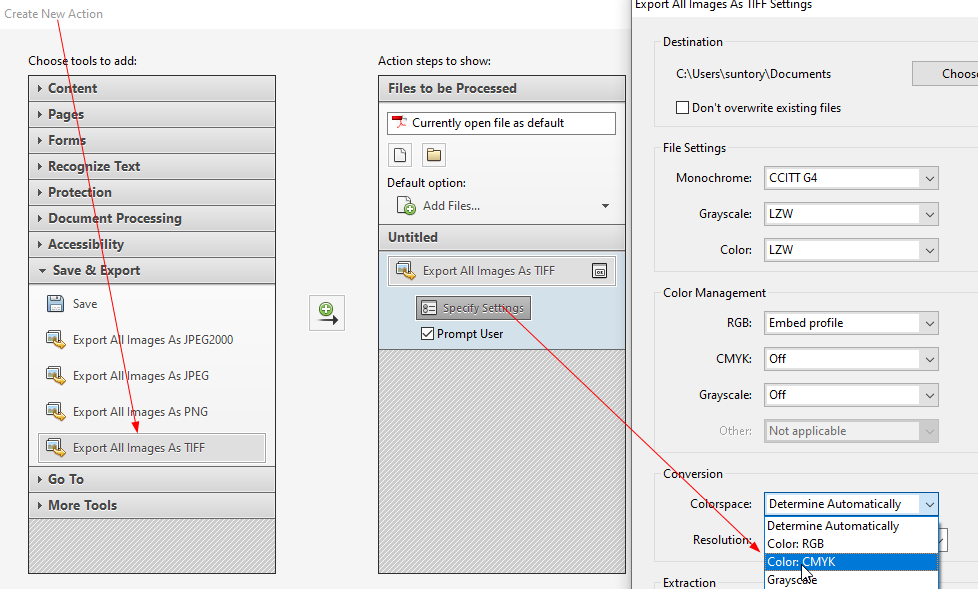Open the File Settings Grayscale LZW dropdown

(851, 214)
